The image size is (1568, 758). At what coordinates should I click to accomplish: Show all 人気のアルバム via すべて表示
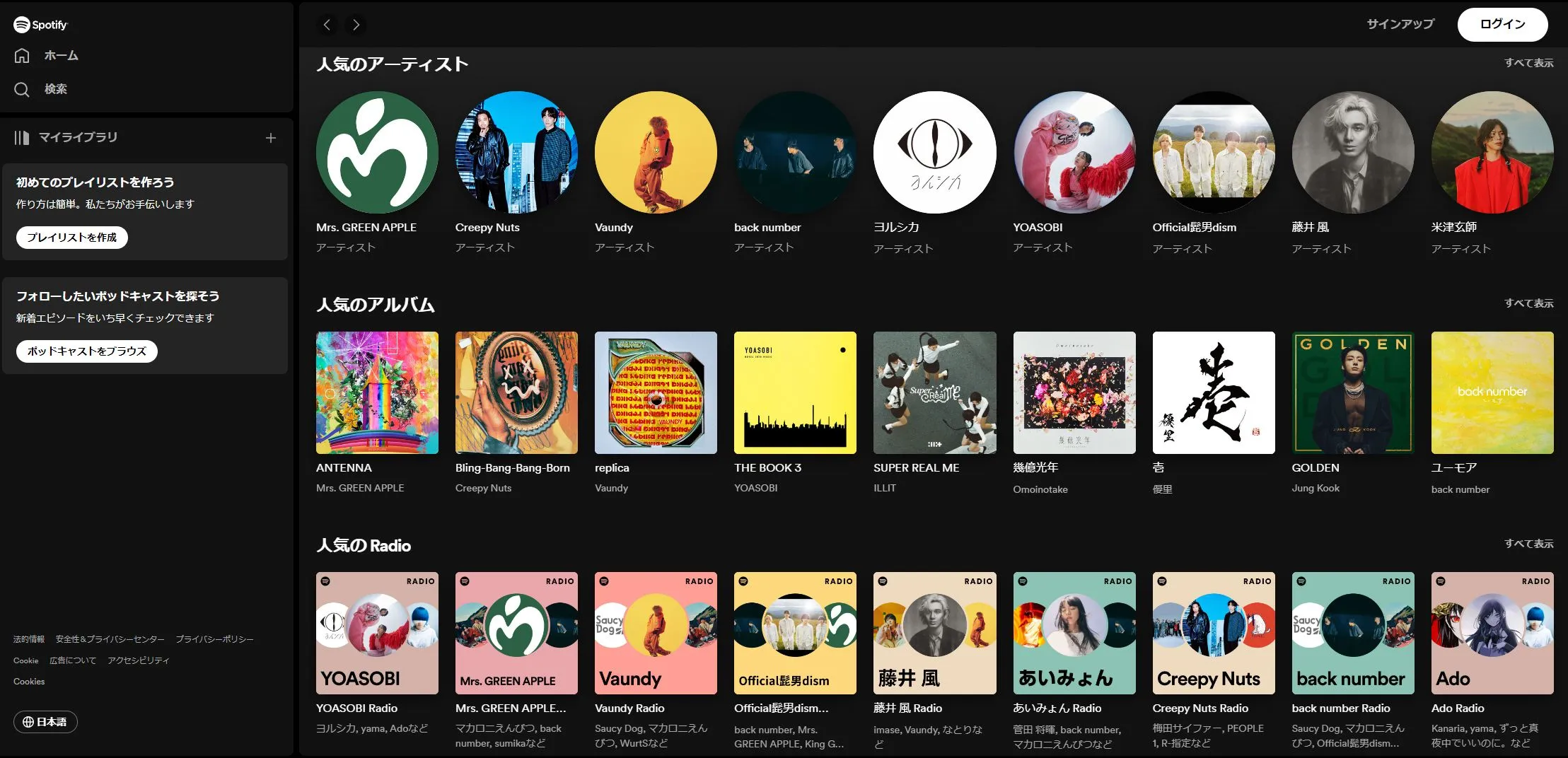pos(1529,303)
